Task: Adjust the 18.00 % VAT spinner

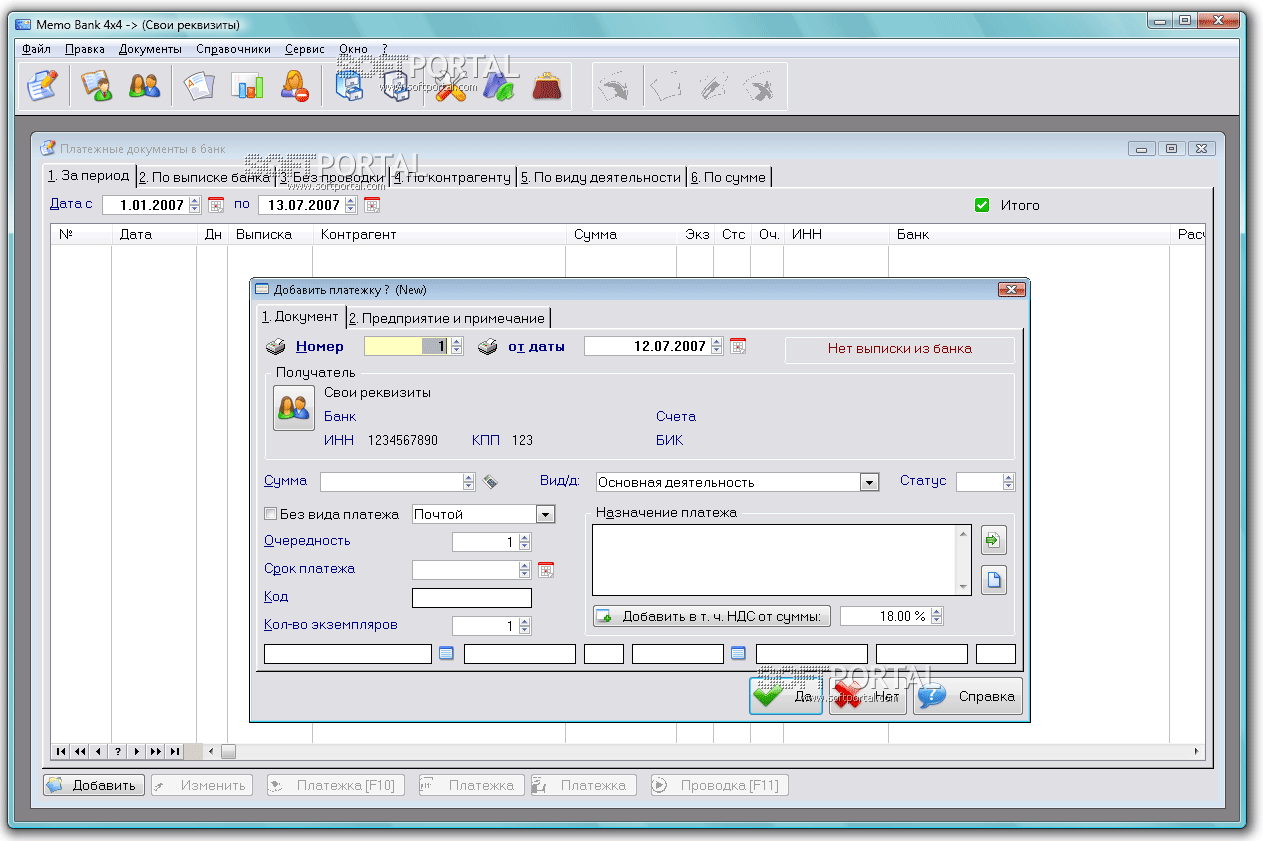Action: (937, 616)
